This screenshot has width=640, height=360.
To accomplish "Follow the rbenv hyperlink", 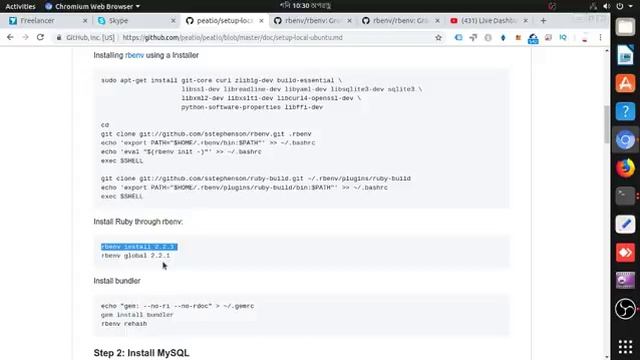I will click(x=134, y=55).
